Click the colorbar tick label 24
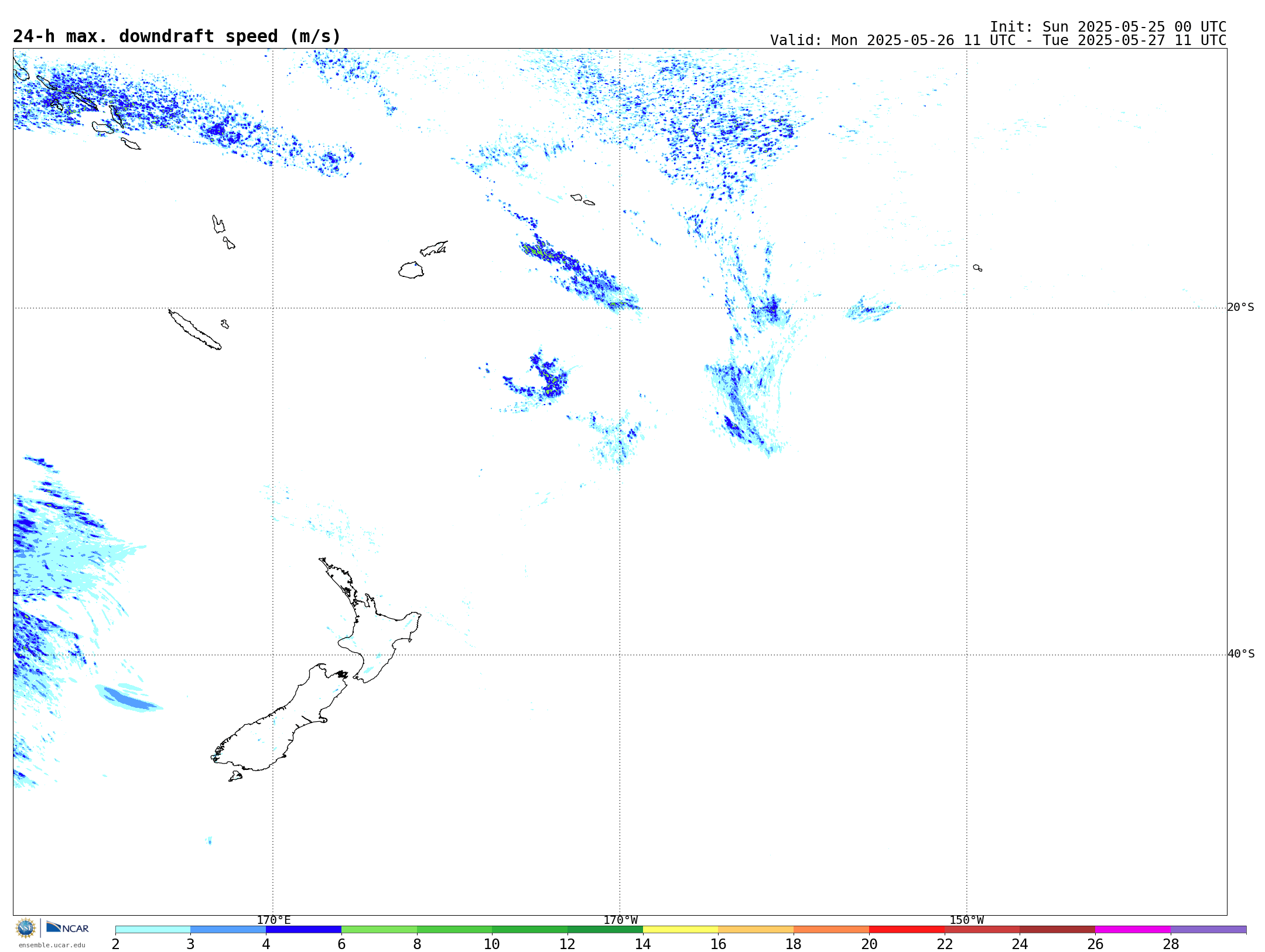The image size is (1265, 952). 1020,944
